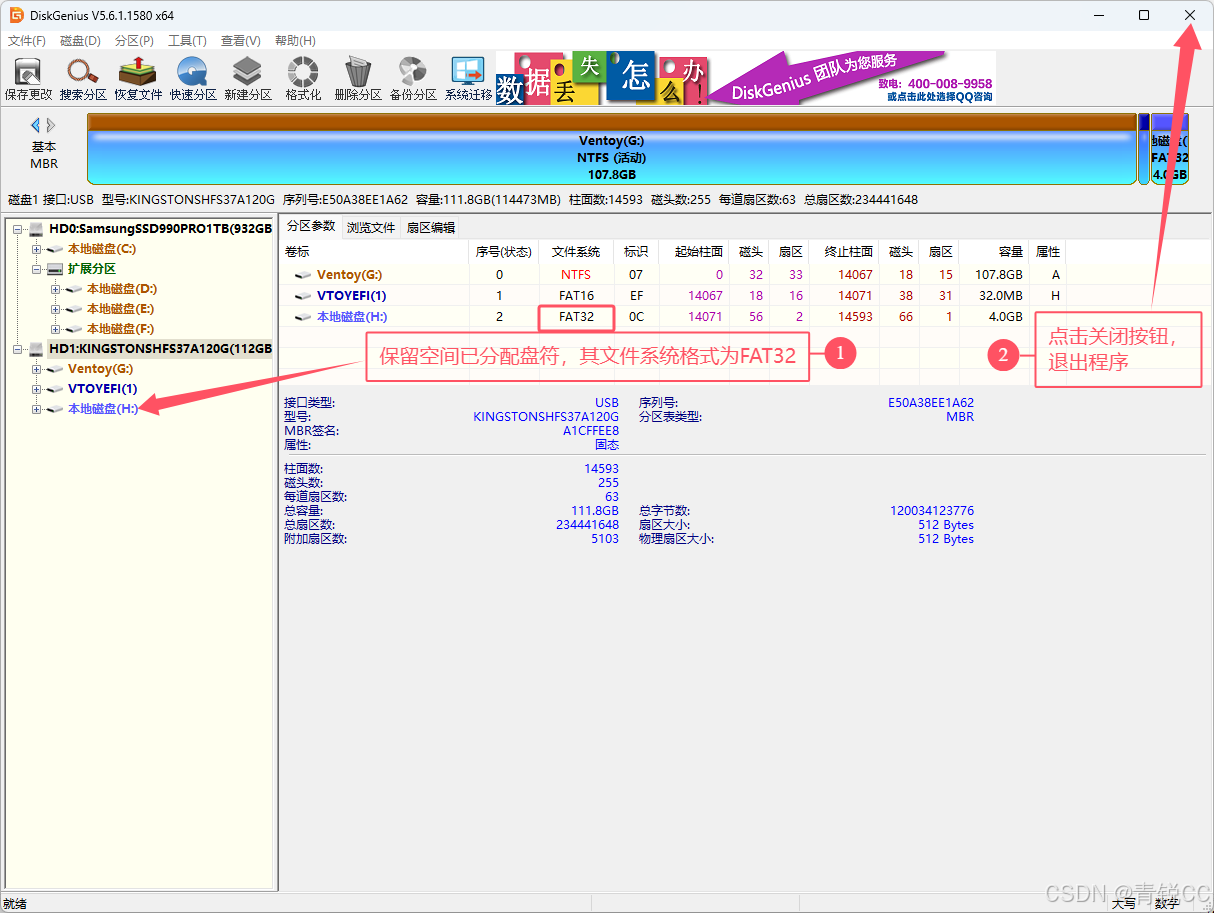Click the 属性 column header

click(1048, 252)
